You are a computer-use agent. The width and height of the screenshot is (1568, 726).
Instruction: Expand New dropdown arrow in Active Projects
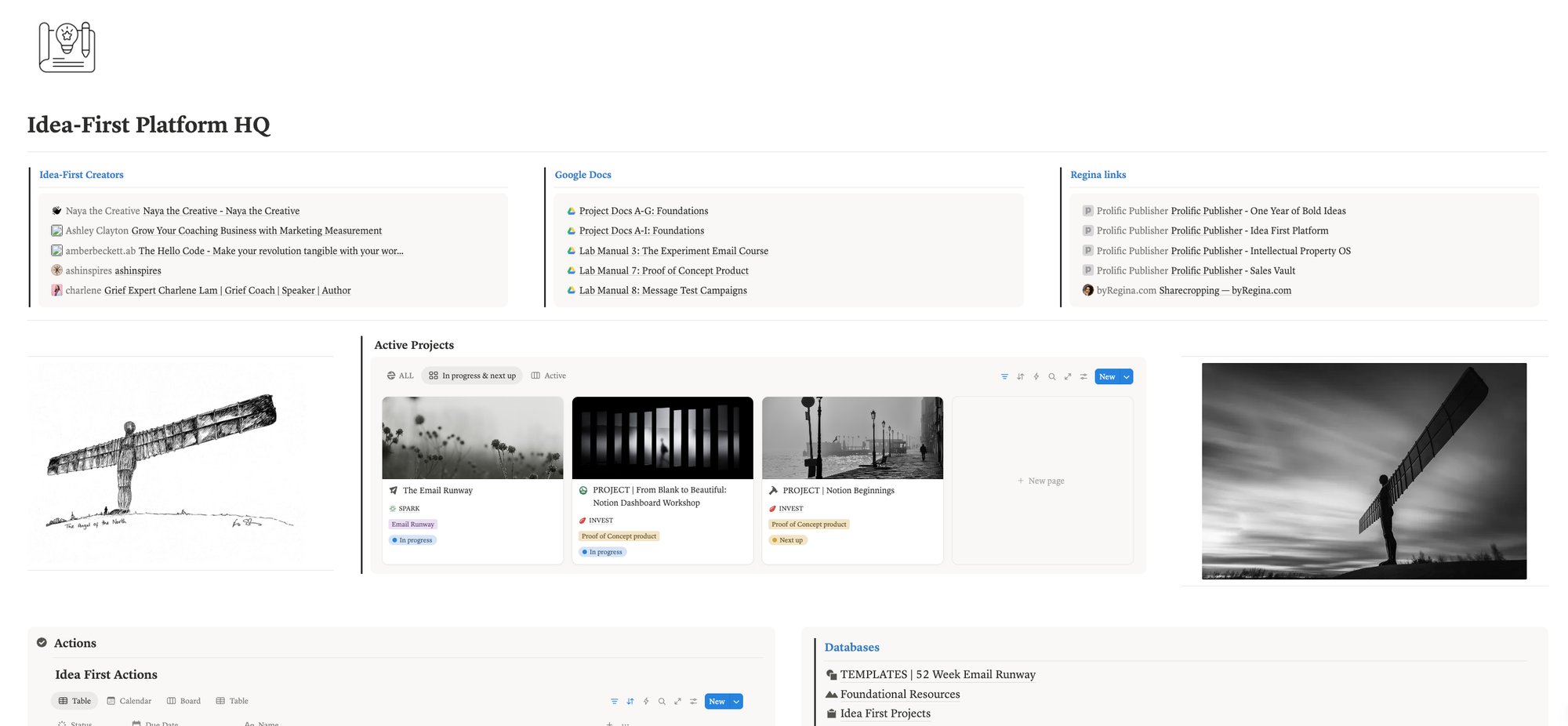point(1127,377)
